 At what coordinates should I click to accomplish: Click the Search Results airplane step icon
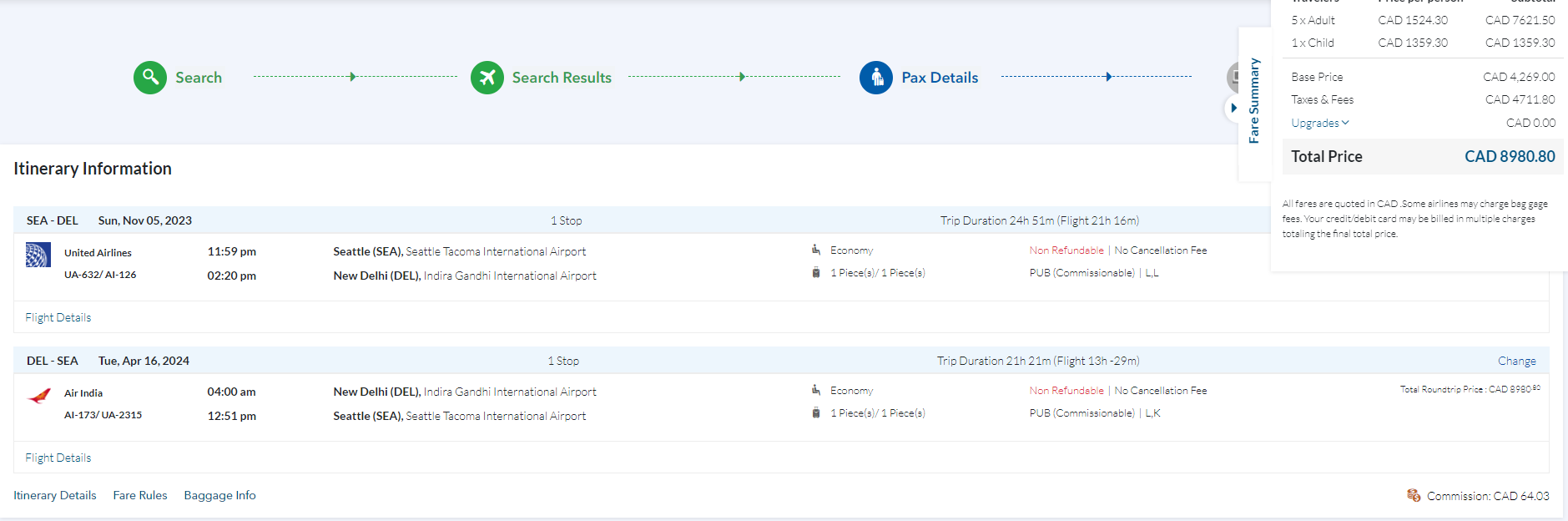(x=487, y=78)
